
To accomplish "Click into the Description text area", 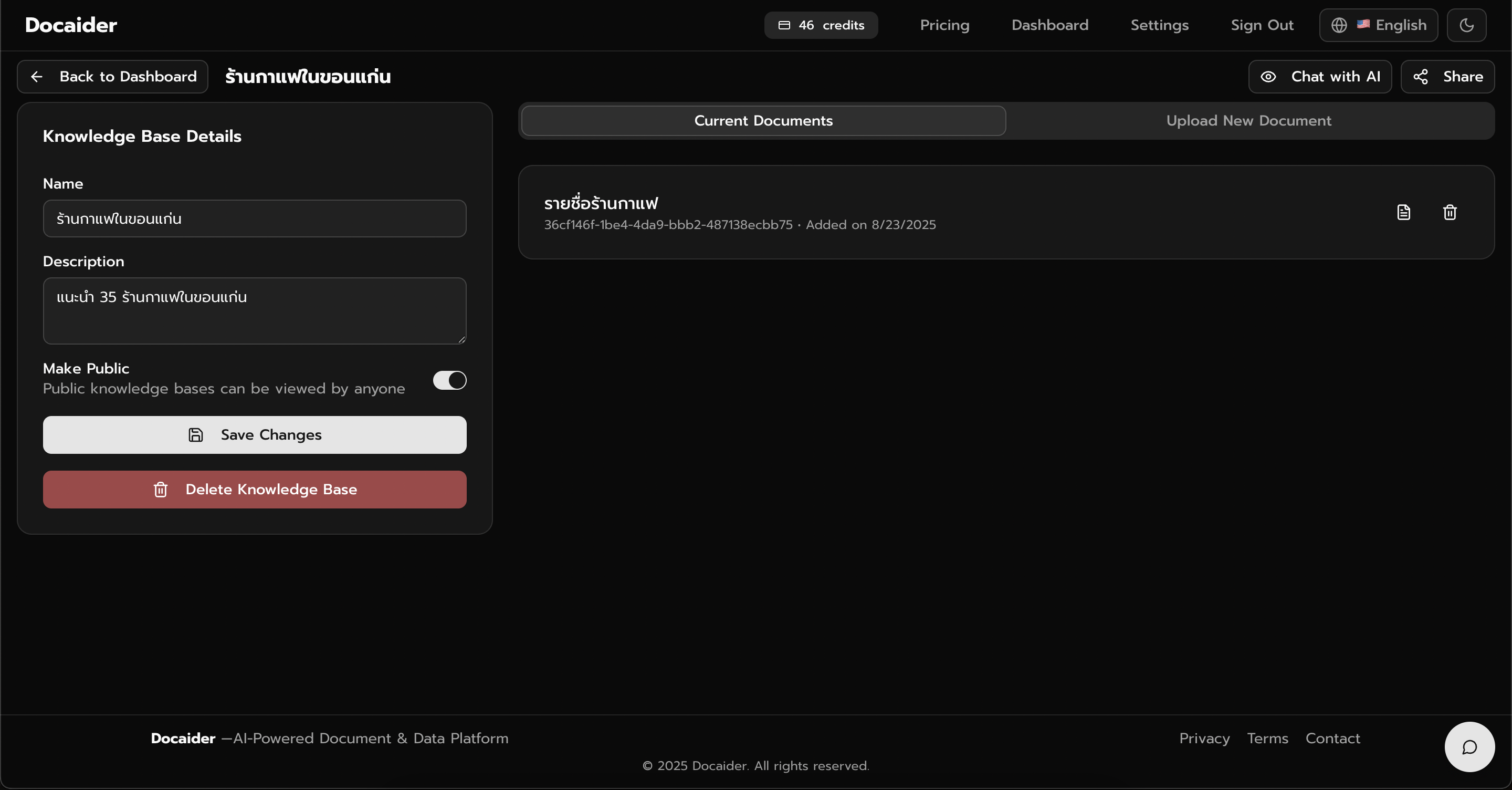I will click(x=254, y=311).
